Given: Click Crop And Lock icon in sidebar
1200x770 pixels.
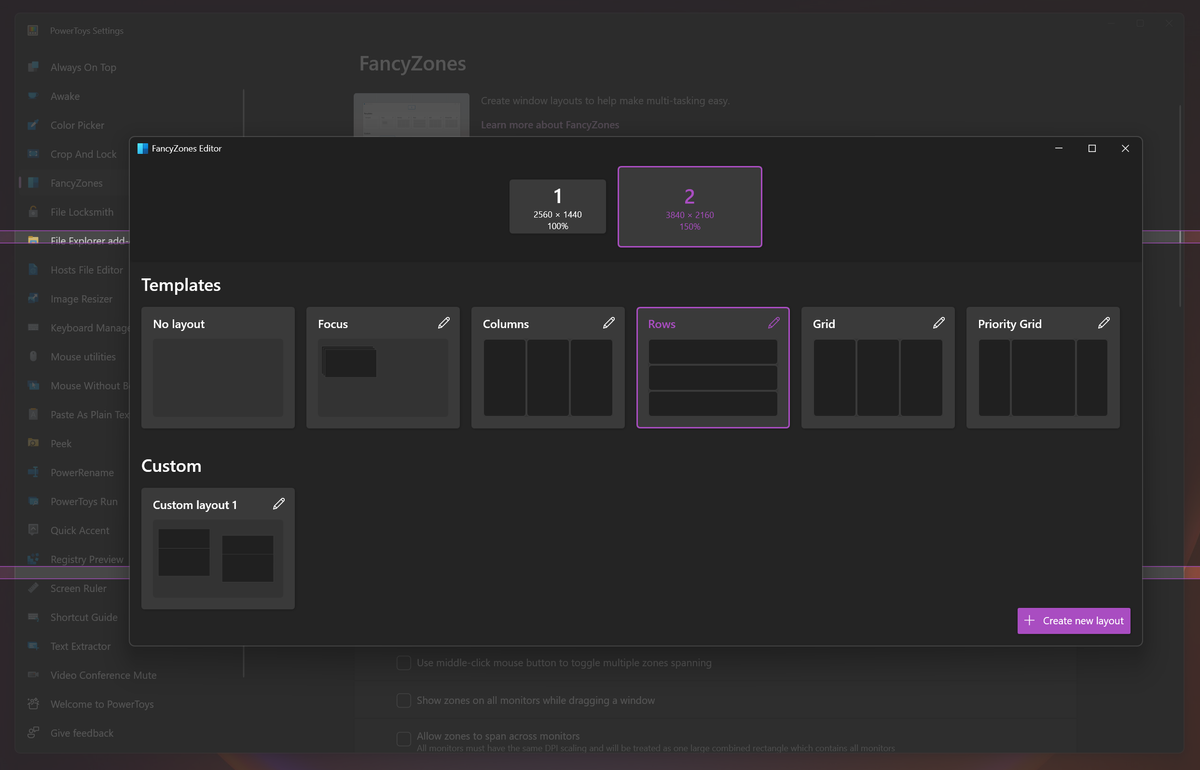Looking at the screenshot, I should 33,154.
